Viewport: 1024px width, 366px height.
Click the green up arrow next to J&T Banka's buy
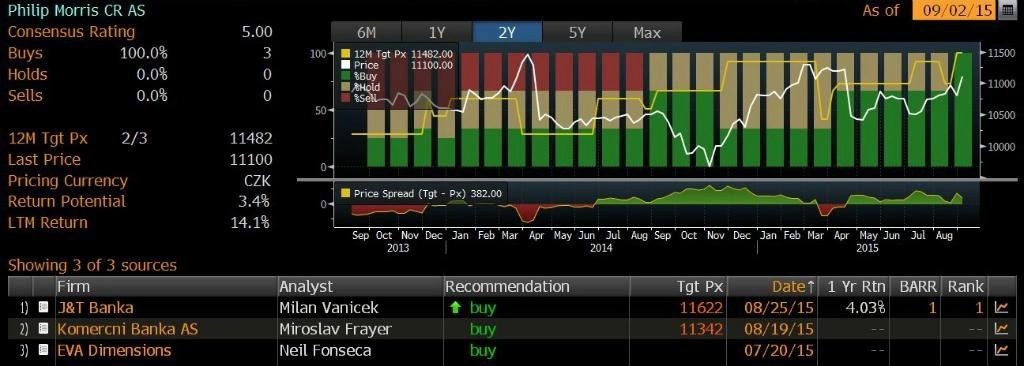pyautogui.click(x=455, y=308)
